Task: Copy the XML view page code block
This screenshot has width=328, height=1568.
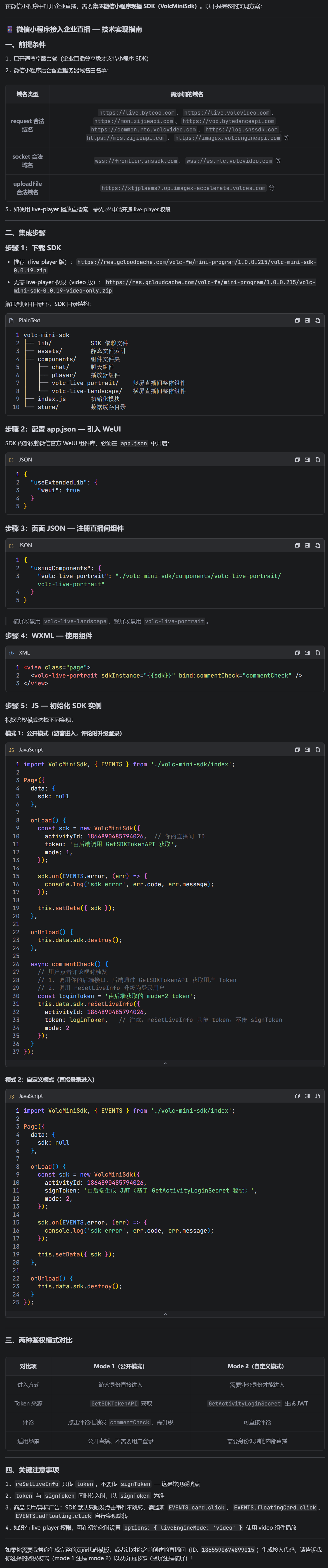Action: pos(297,653)
